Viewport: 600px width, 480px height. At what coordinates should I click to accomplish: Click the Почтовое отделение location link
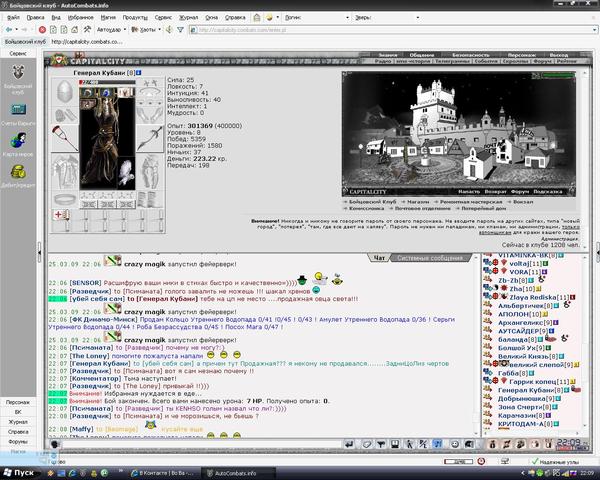tap(422, 208)
